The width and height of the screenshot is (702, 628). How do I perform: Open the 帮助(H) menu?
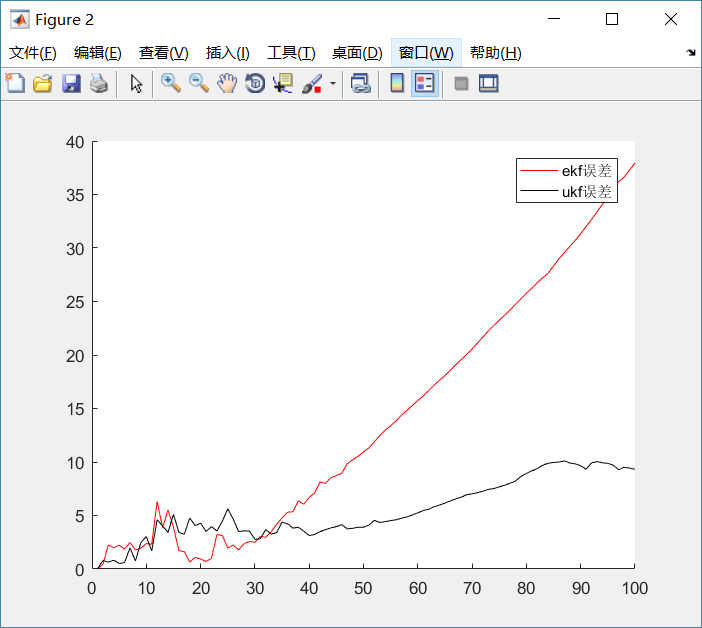pos(496,53)
